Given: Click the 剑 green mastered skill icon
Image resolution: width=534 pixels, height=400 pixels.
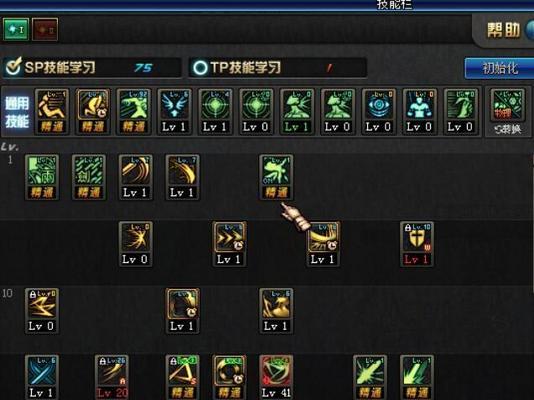Looking at the screenshot, I should (x=89, y=177).
